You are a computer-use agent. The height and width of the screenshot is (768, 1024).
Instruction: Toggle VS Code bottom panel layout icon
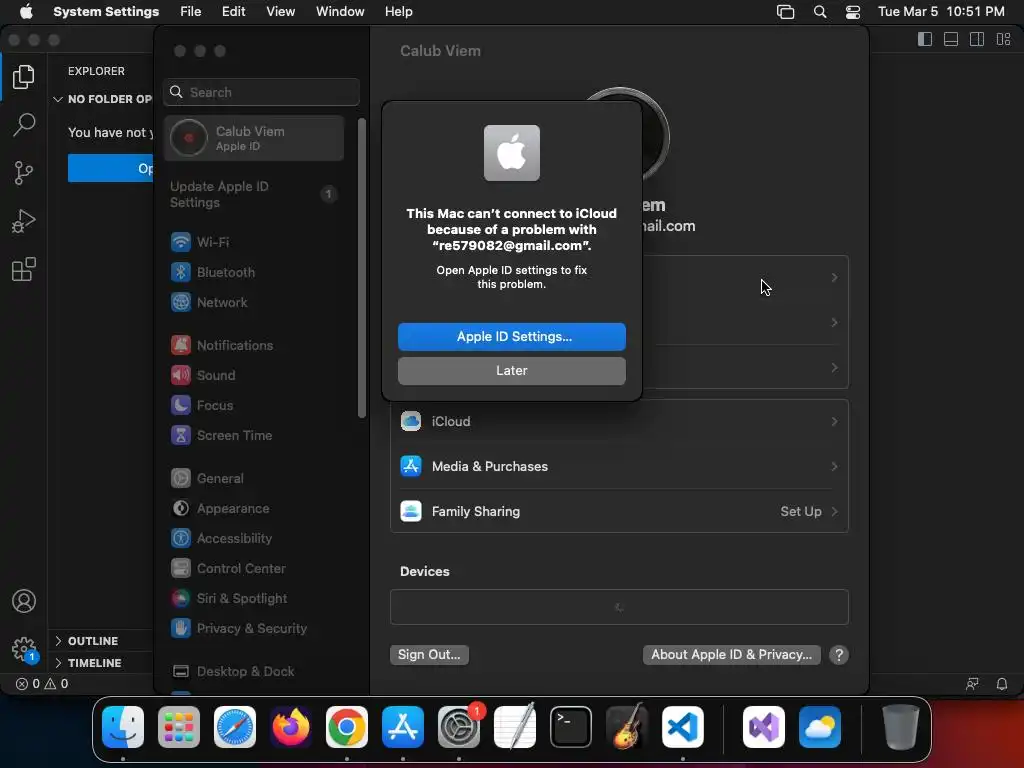(x=951, y=39)
